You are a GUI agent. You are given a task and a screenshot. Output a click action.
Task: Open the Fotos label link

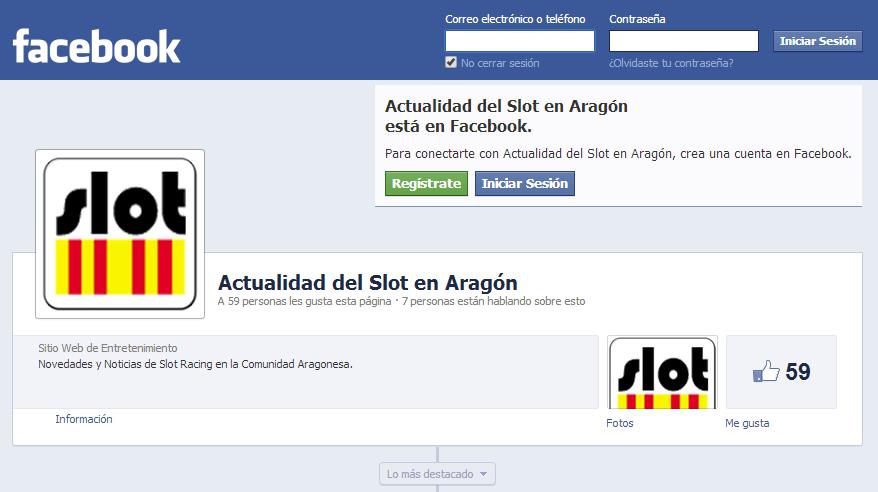coord(619,423)
